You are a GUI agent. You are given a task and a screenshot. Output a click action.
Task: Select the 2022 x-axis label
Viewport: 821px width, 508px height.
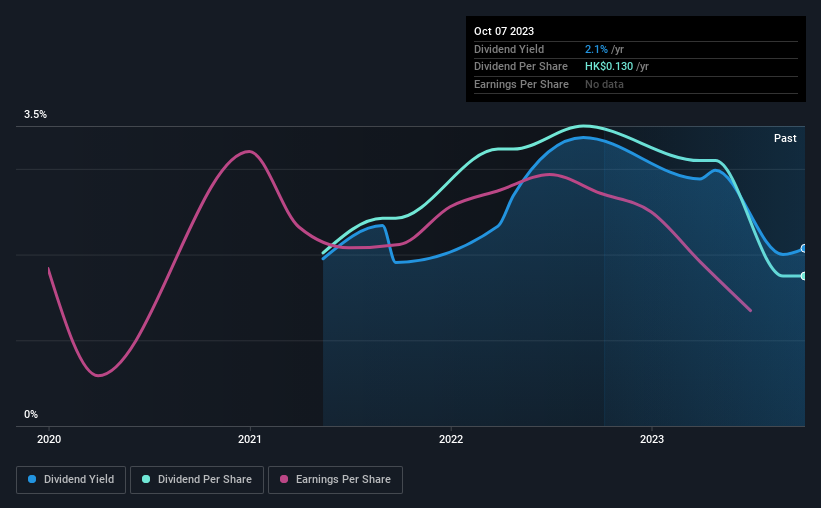click(451, 439)
